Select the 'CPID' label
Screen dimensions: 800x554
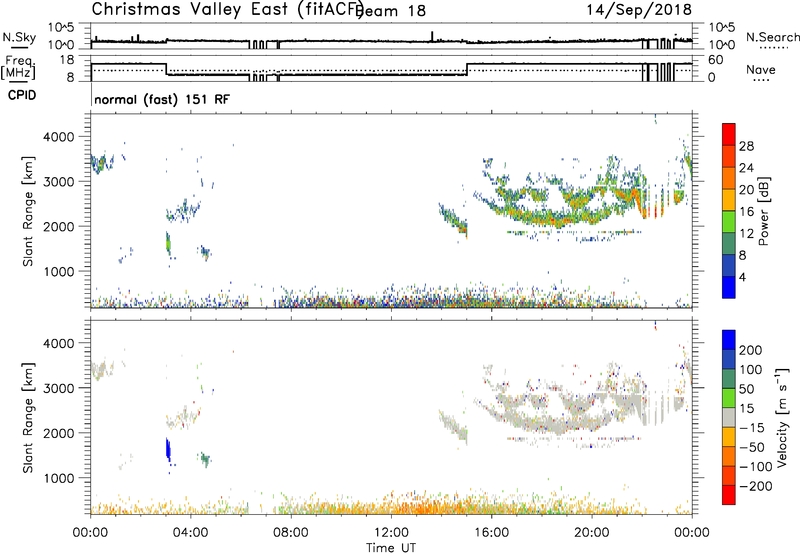[22, 95]
